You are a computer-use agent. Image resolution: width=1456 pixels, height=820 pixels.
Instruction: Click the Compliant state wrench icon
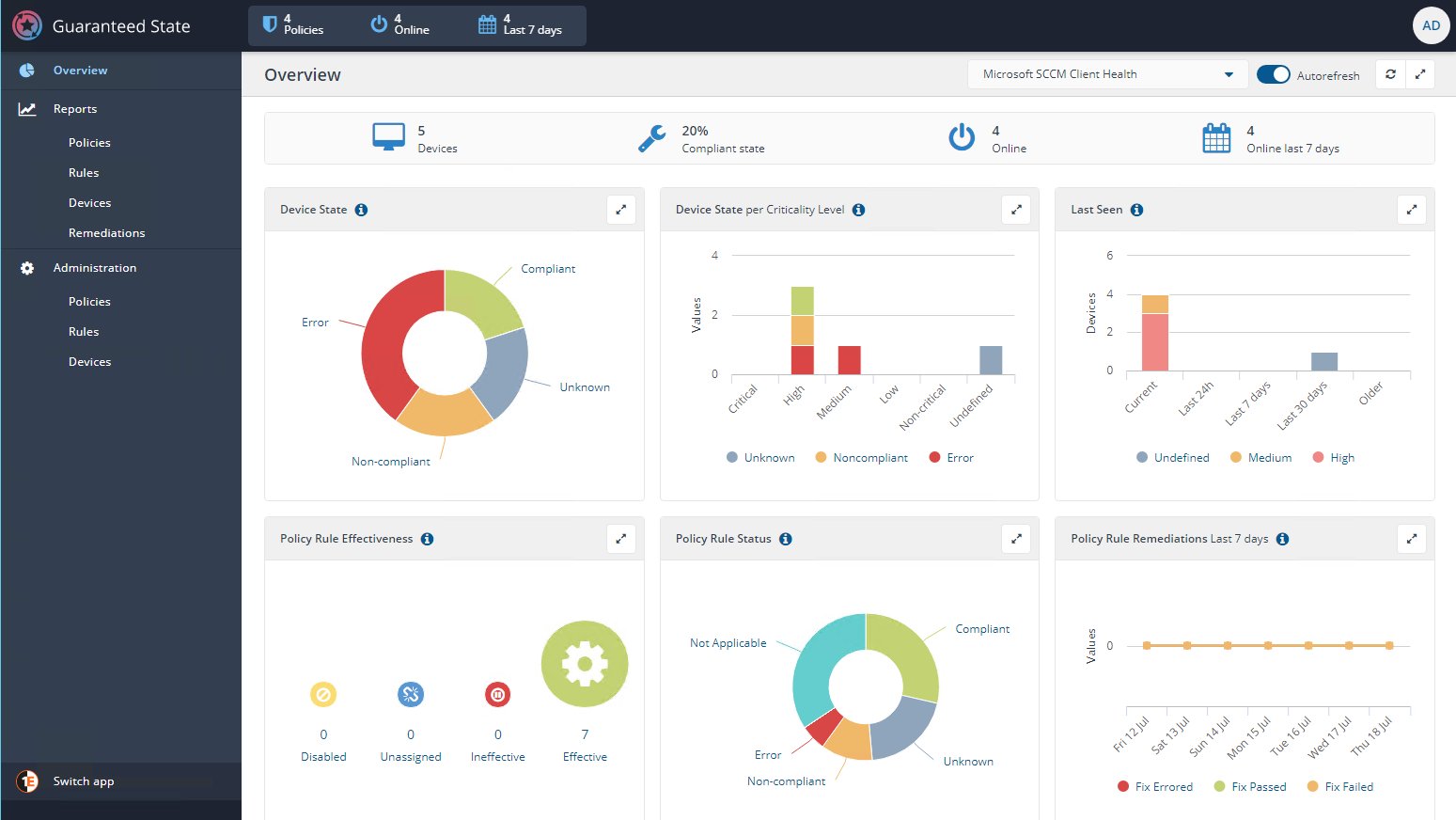[652, 138]
